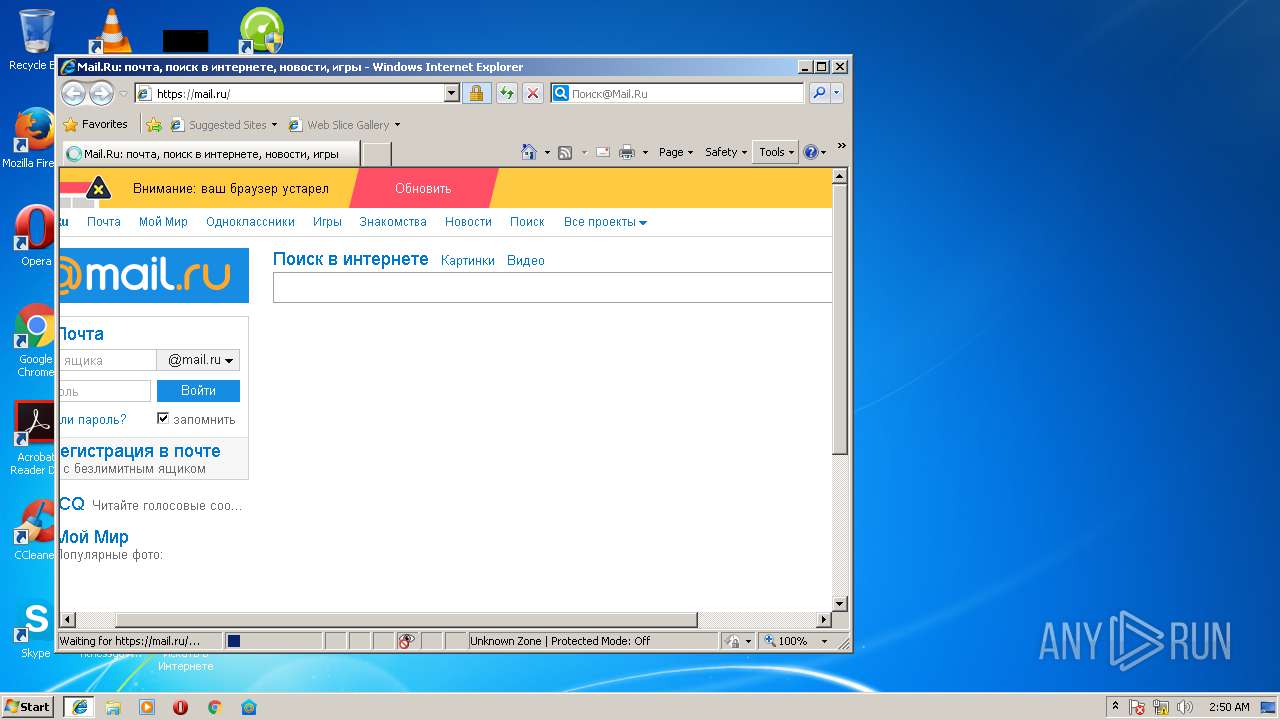Open a new blank tab
This screenshot has width=1280, height=720.
[x=376, y=154]
